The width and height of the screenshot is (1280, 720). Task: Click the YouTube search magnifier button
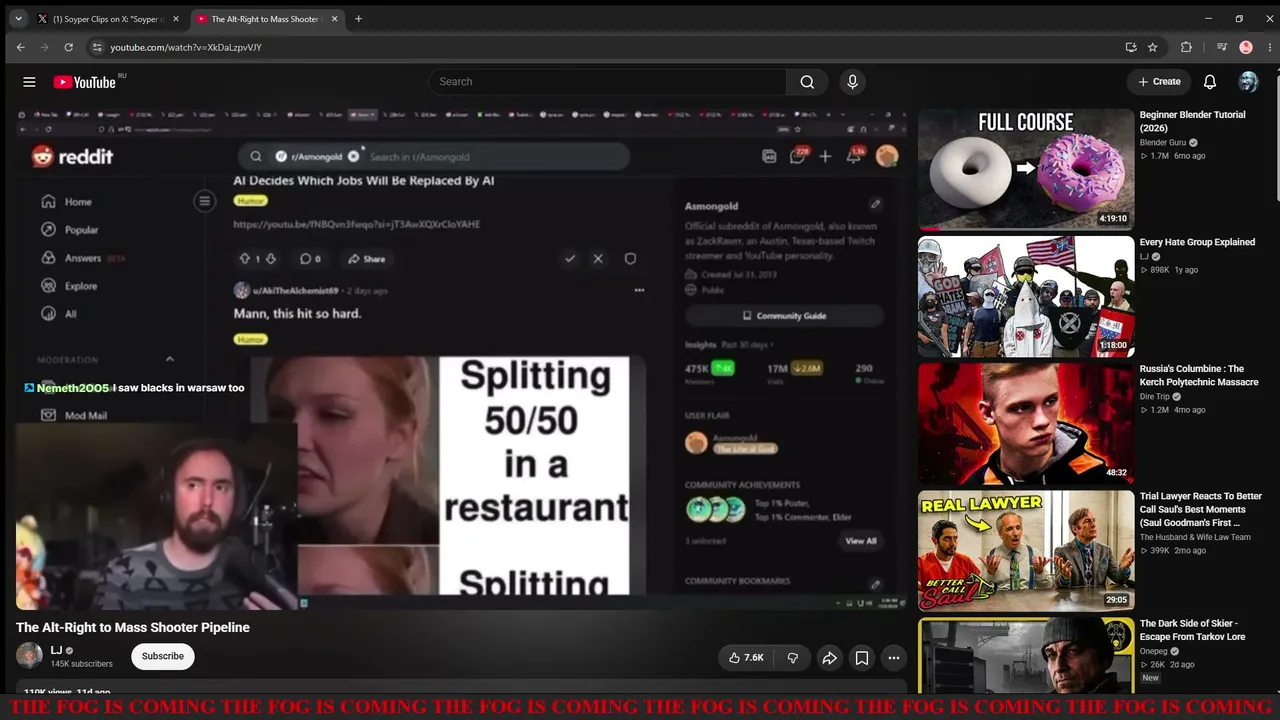coord(807,82)
